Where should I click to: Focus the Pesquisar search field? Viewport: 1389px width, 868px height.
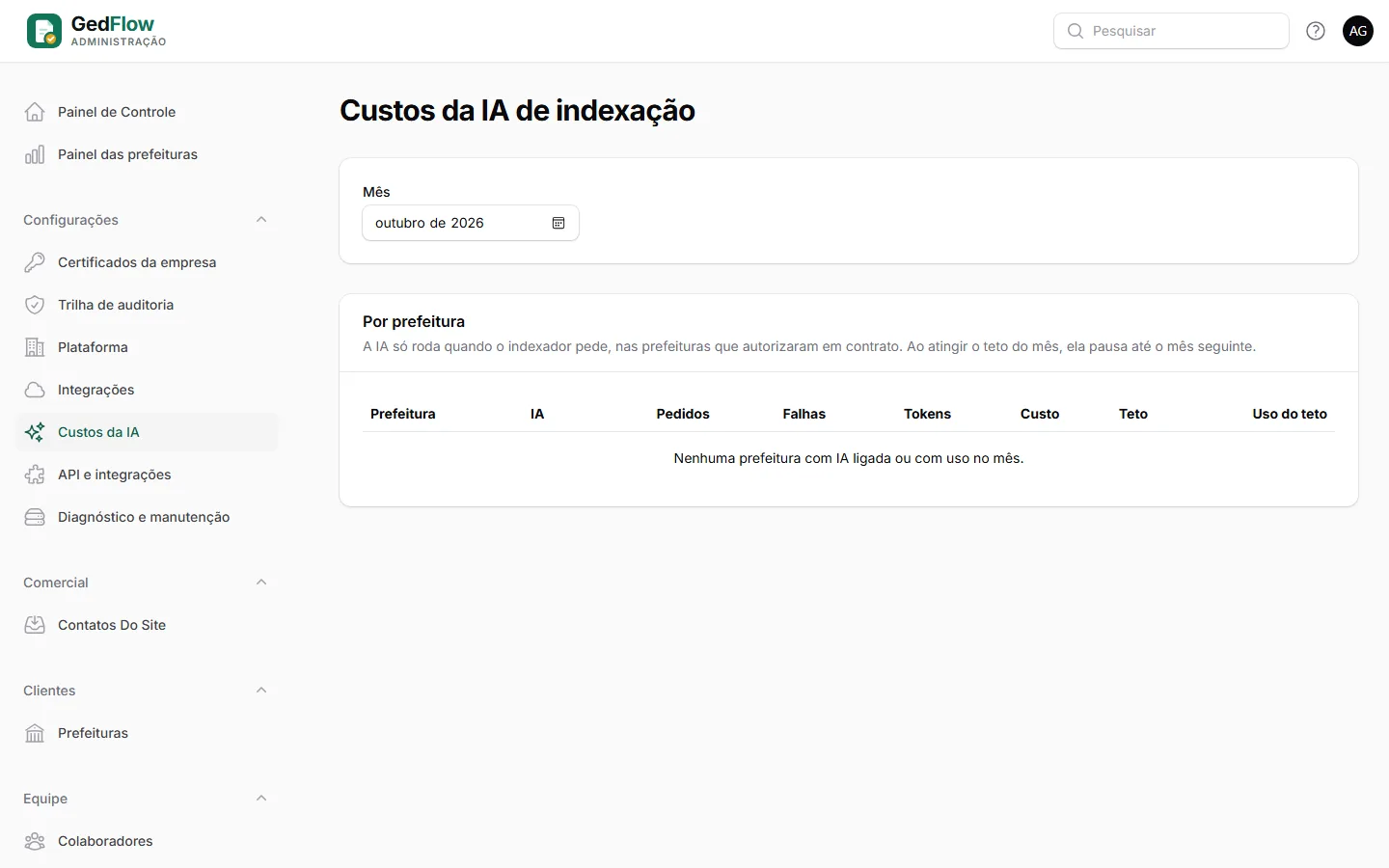point(1171,31)
